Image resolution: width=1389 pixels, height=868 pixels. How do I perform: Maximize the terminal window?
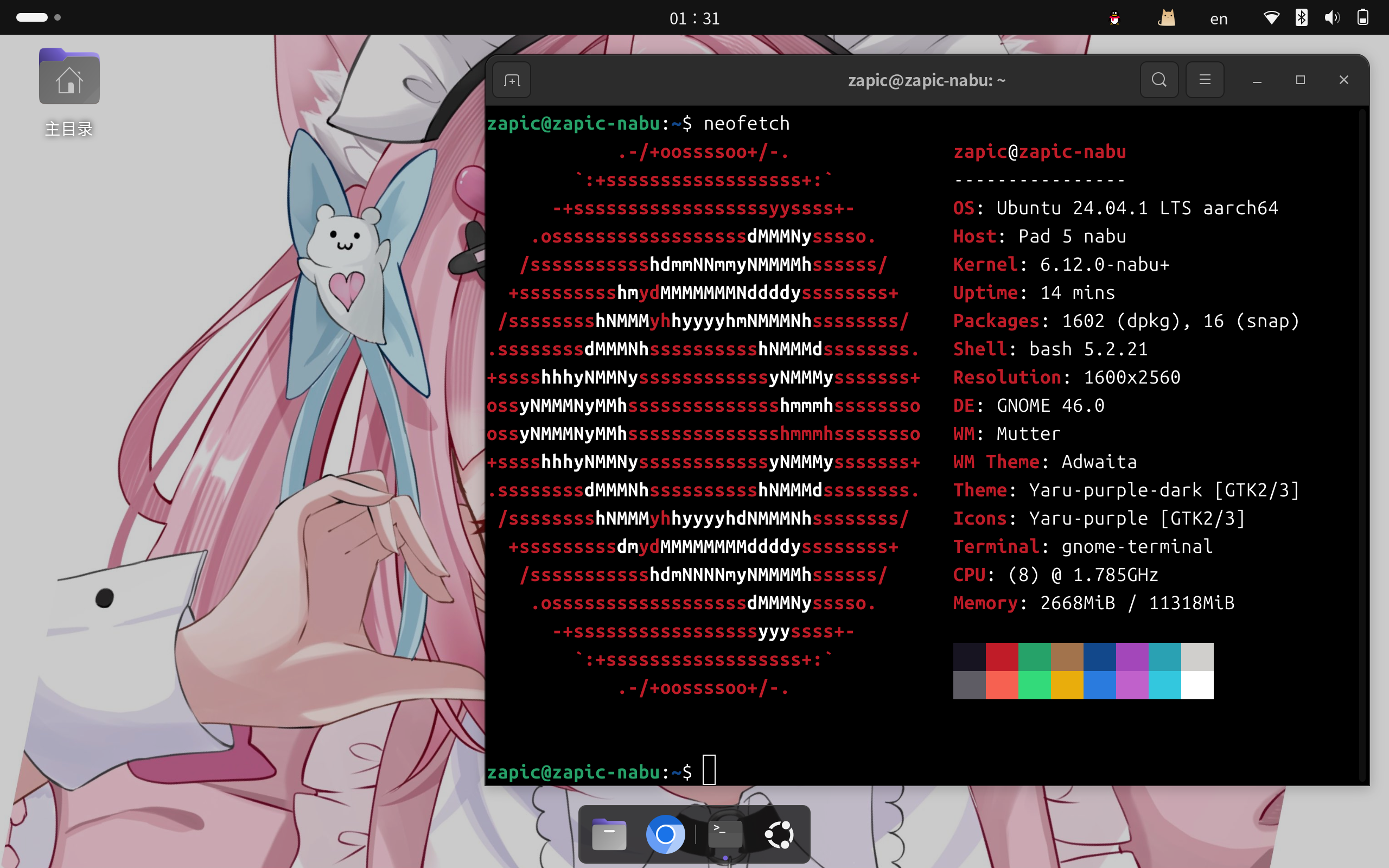click(x=1300, y=80)
